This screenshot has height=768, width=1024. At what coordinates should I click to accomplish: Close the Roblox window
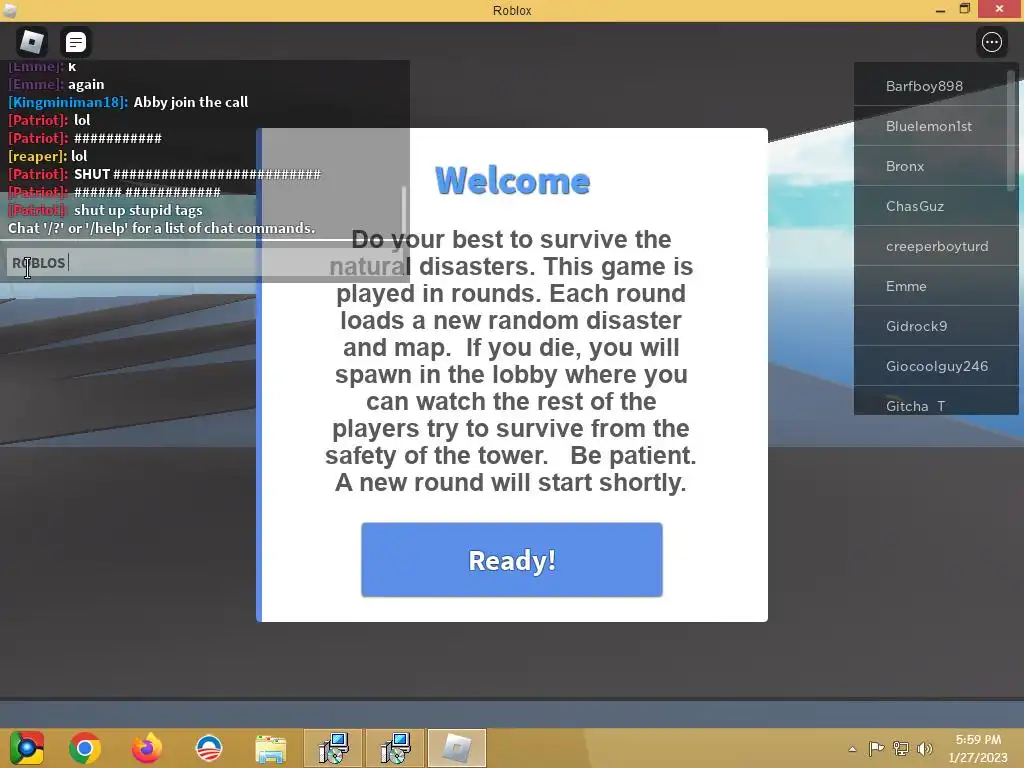[x=1000, y=9]
